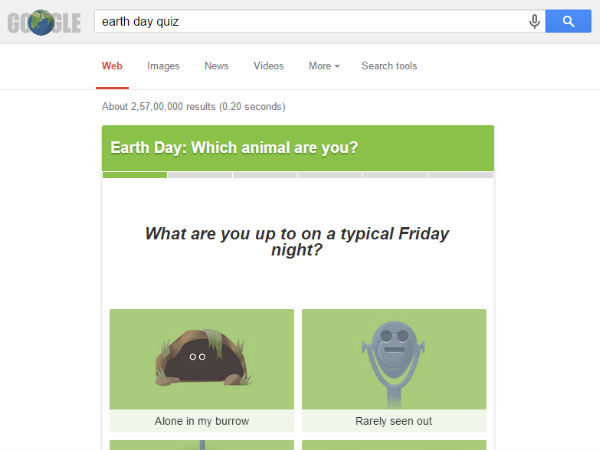This screenshot has width=600, height=450.
Task: Click the first quiz progress segment
Action: (135, 175)
